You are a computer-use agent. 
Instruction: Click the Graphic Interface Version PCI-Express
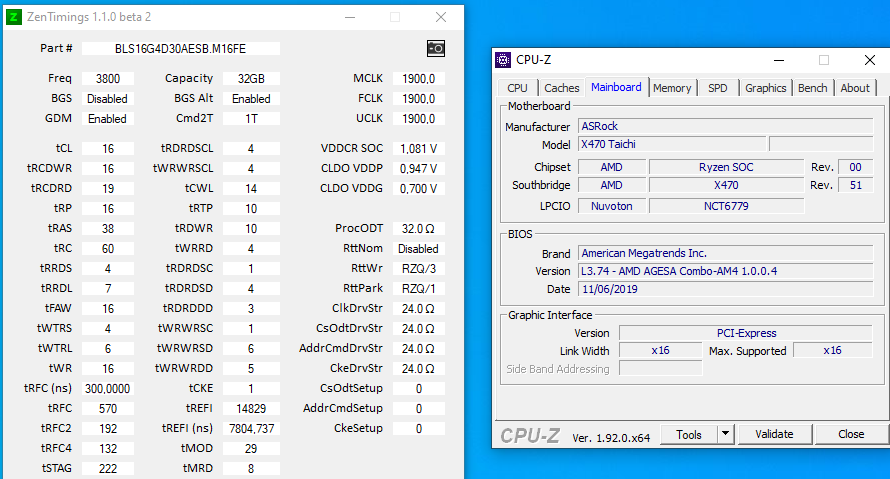(746, 333)
